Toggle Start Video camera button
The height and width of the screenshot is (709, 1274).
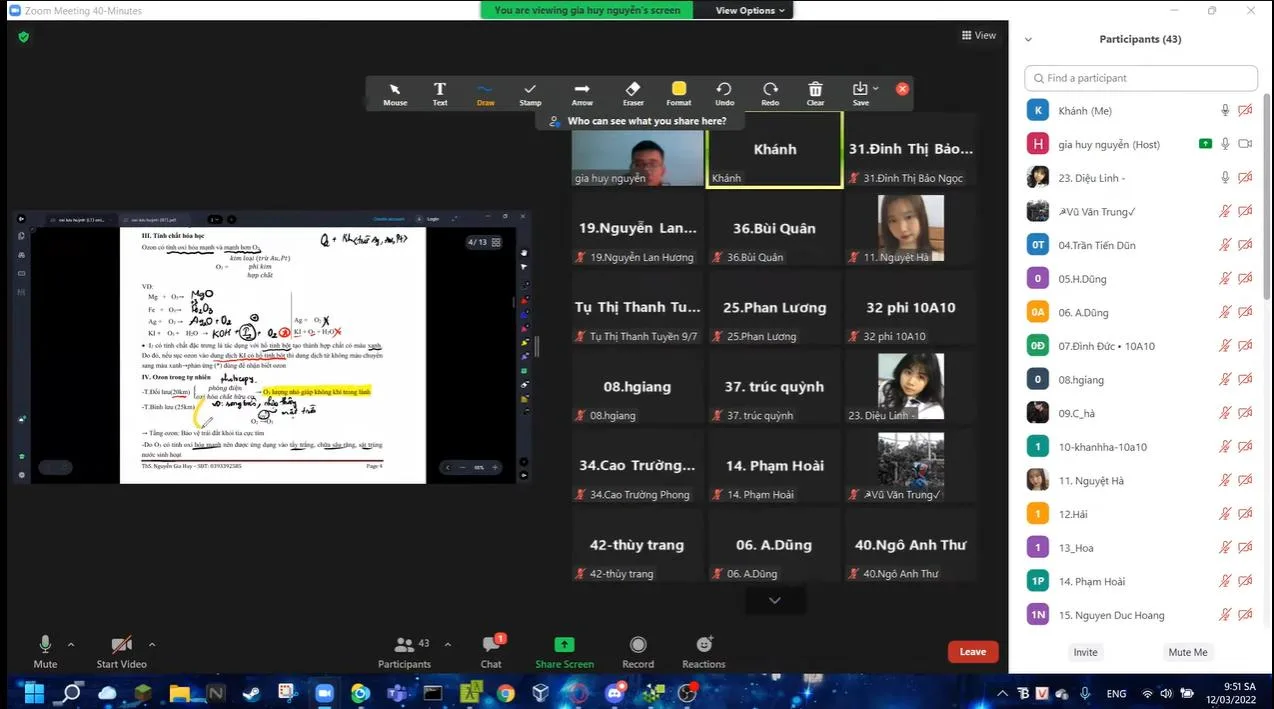point(121,651)
